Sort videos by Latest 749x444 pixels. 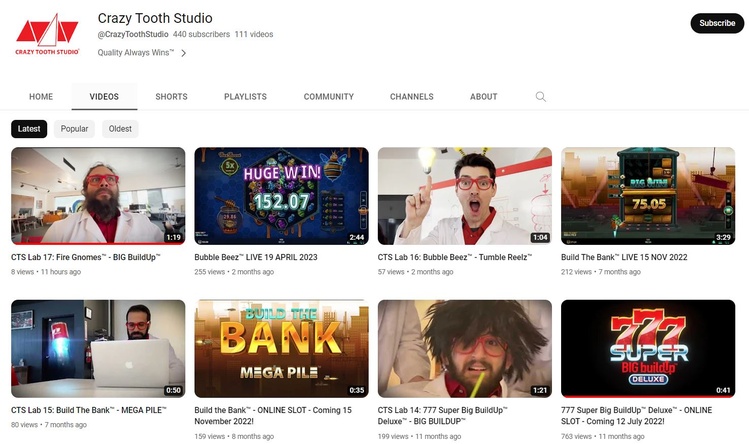pos(29,129)
